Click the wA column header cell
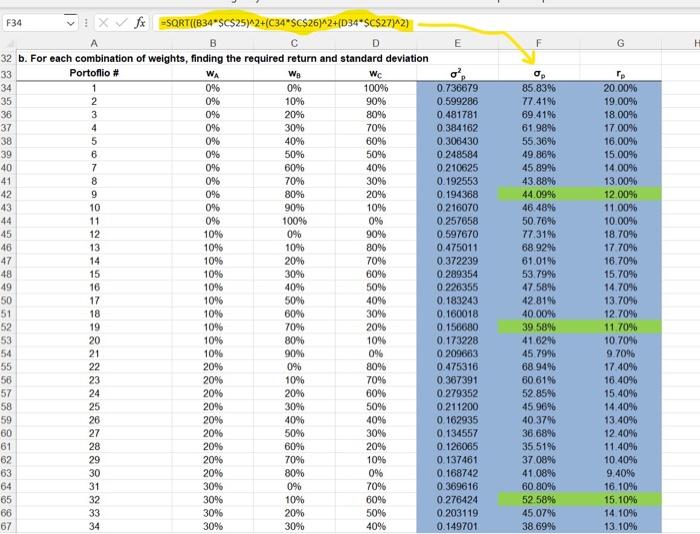 tap(213, 73)
